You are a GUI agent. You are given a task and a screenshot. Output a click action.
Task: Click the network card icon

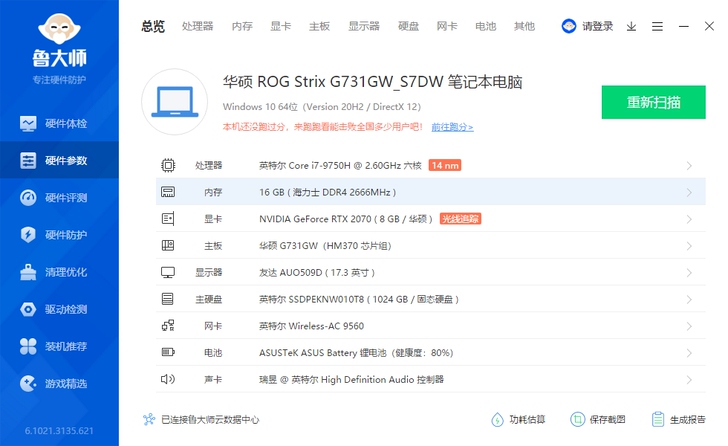click(x=168, y=325)
